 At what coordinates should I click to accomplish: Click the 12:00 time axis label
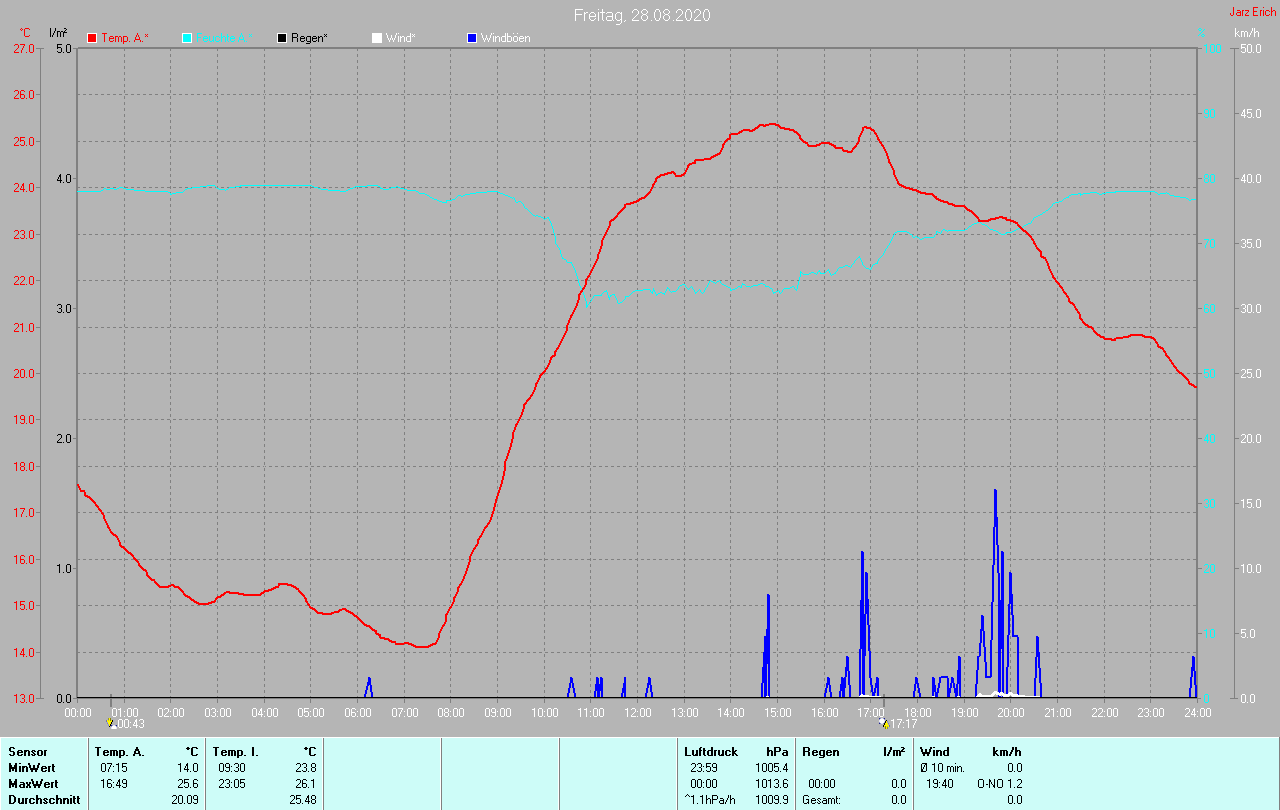point(637,713)
